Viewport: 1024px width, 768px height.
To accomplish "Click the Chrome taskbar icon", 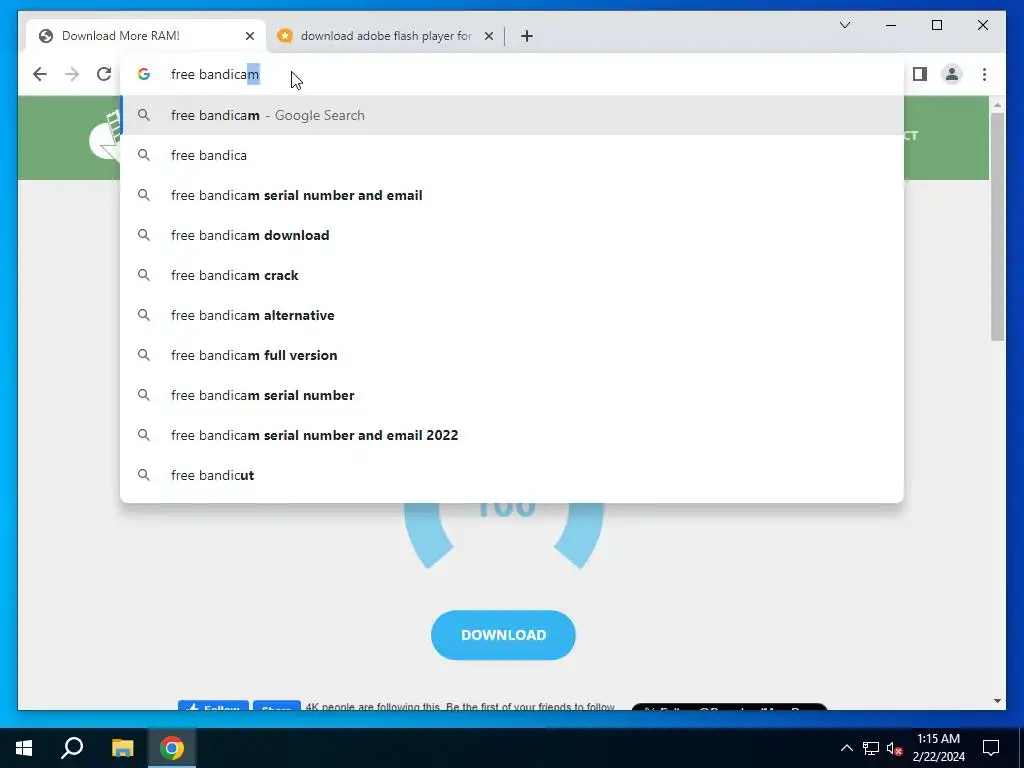I will point(172,748).
